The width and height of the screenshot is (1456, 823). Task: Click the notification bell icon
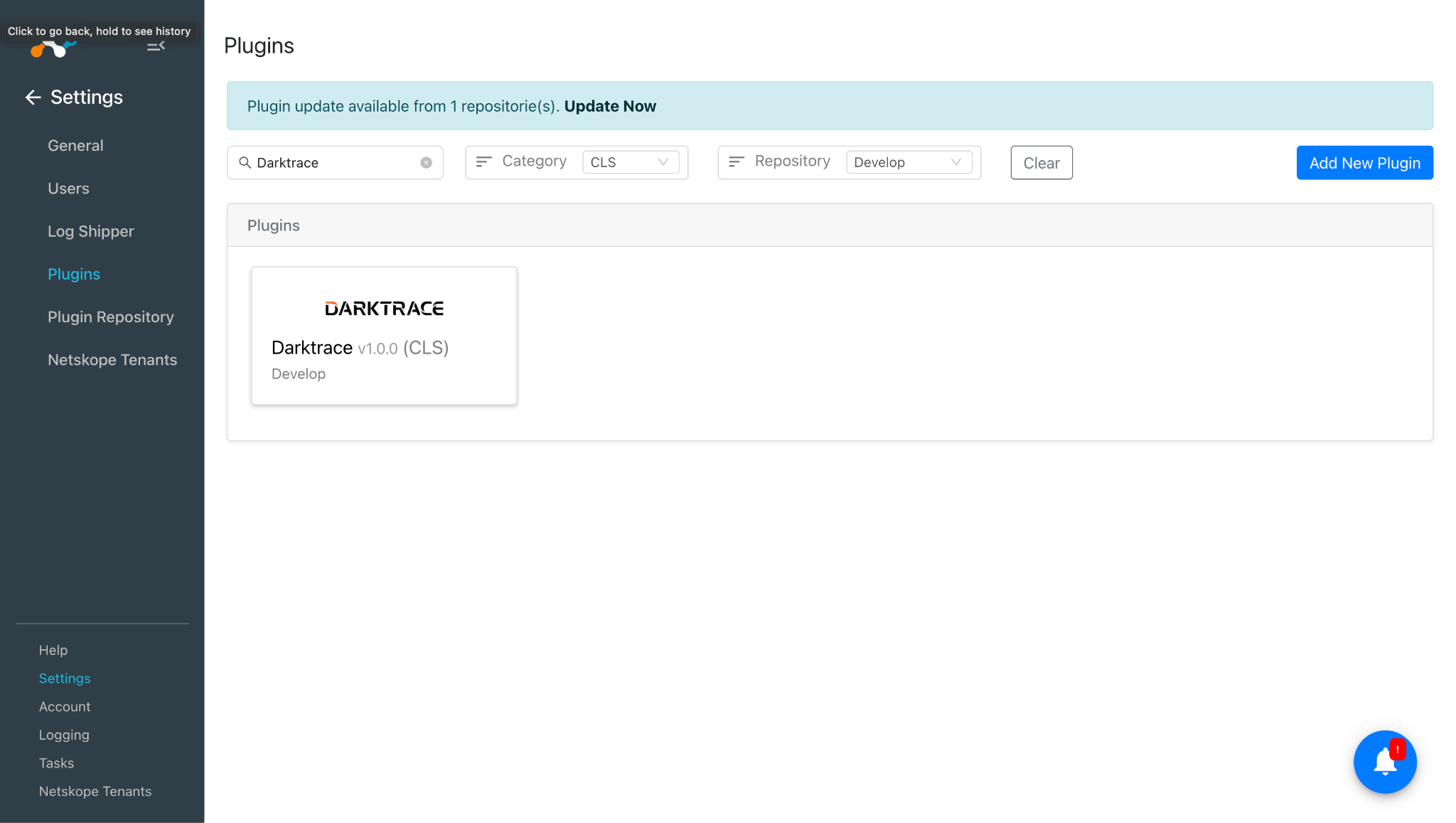coord(1384,762)
